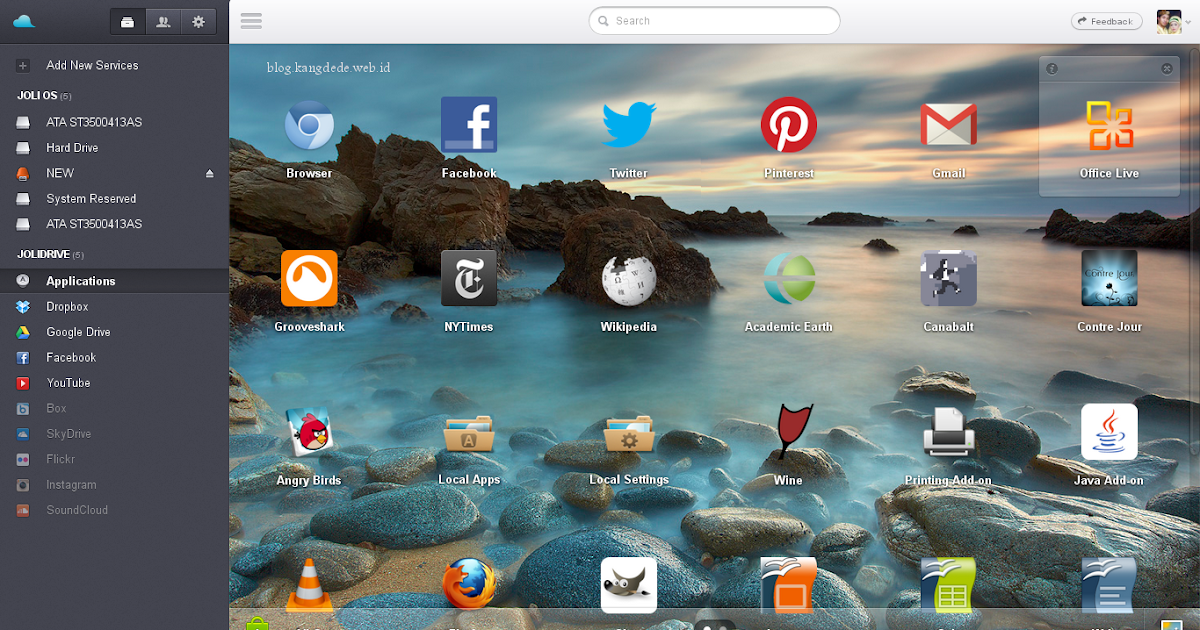Click the JOLIDRIVE section header
1200x630 pixels.
coord(50,255)
